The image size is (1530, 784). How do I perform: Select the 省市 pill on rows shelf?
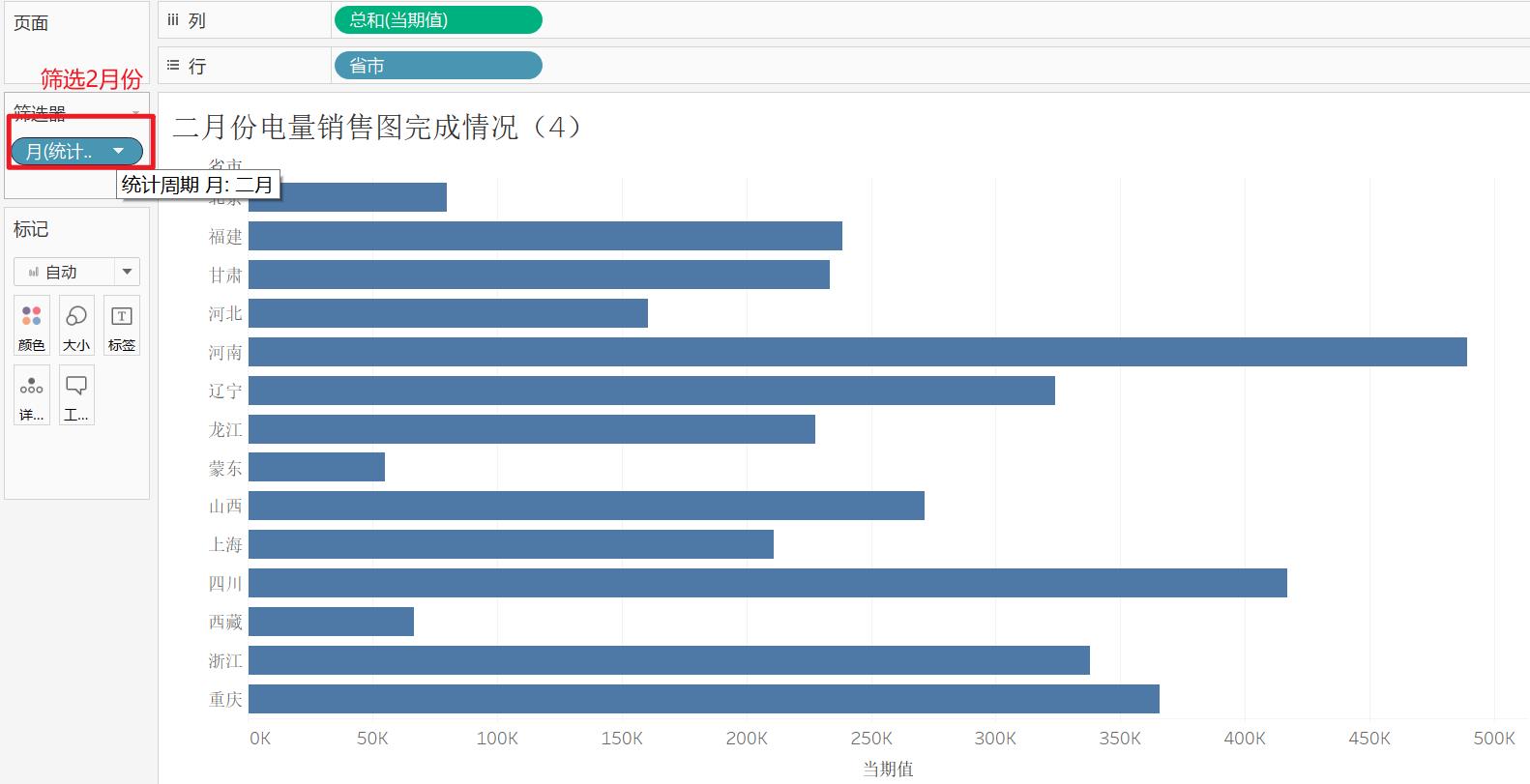click(x=438, y=66)
